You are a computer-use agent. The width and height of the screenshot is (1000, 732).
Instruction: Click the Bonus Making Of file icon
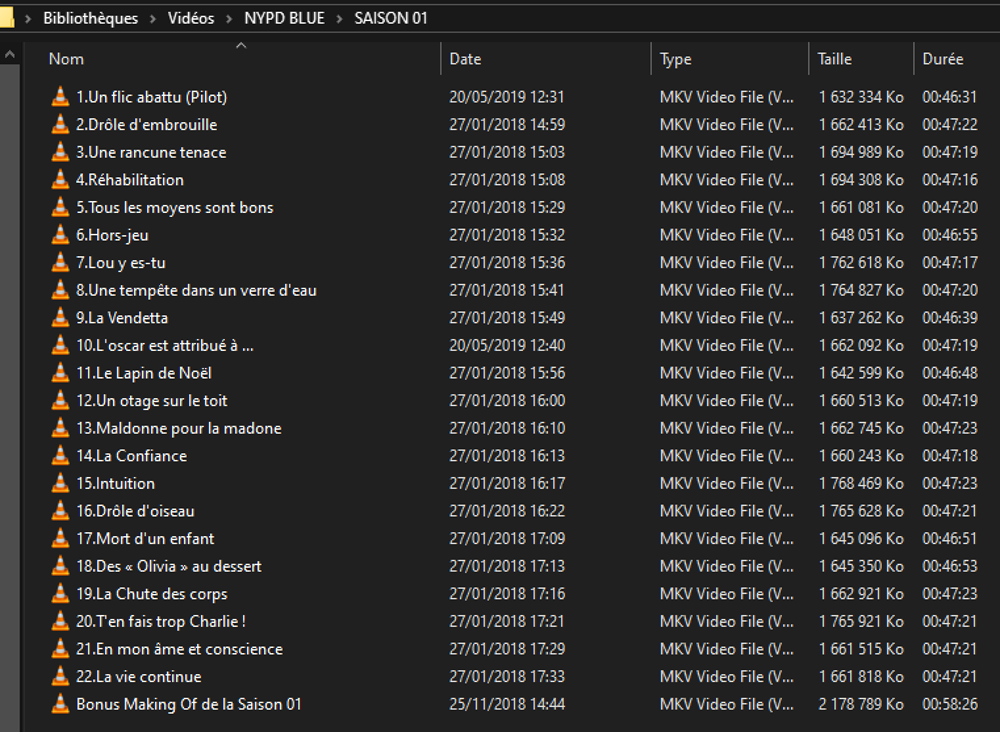tap(60, 704)
